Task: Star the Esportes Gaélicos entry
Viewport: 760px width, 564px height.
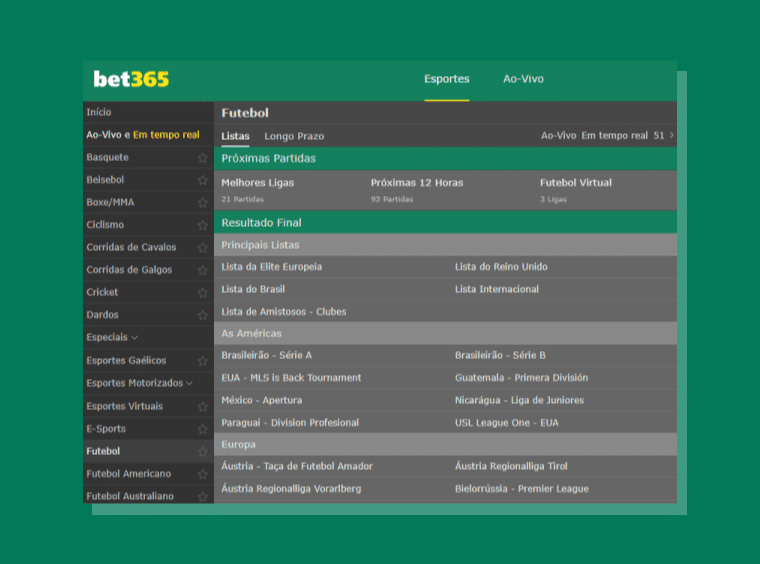Action: tap(203, 361)
